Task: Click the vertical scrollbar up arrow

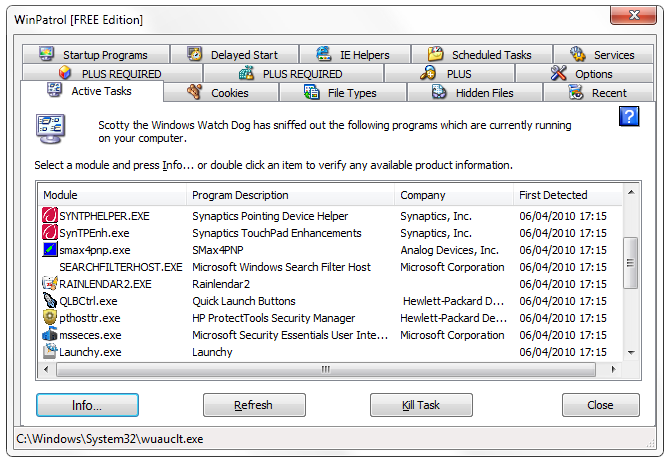Action: [x=631, y=192]
